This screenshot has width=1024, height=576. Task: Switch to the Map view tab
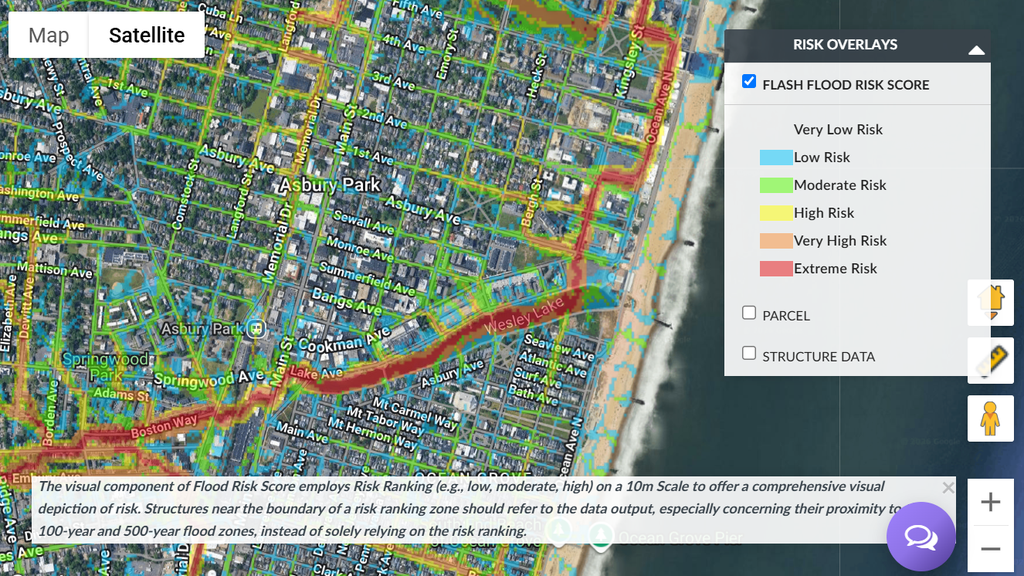tap(48, 35)
